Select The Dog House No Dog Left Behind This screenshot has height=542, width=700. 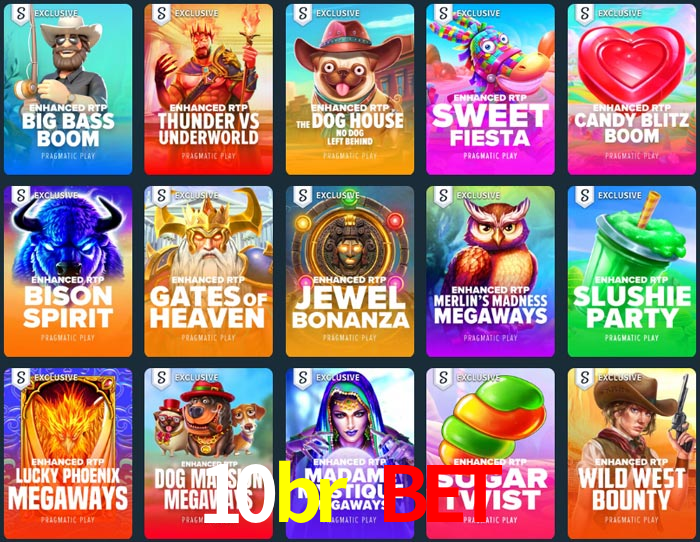tap(350, 89)
